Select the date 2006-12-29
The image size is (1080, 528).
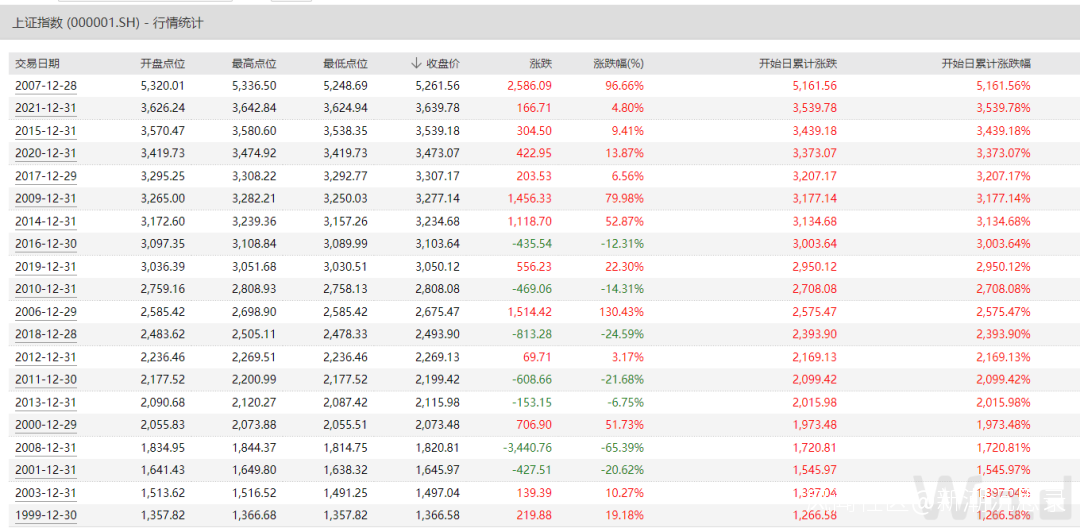[45, 312]
